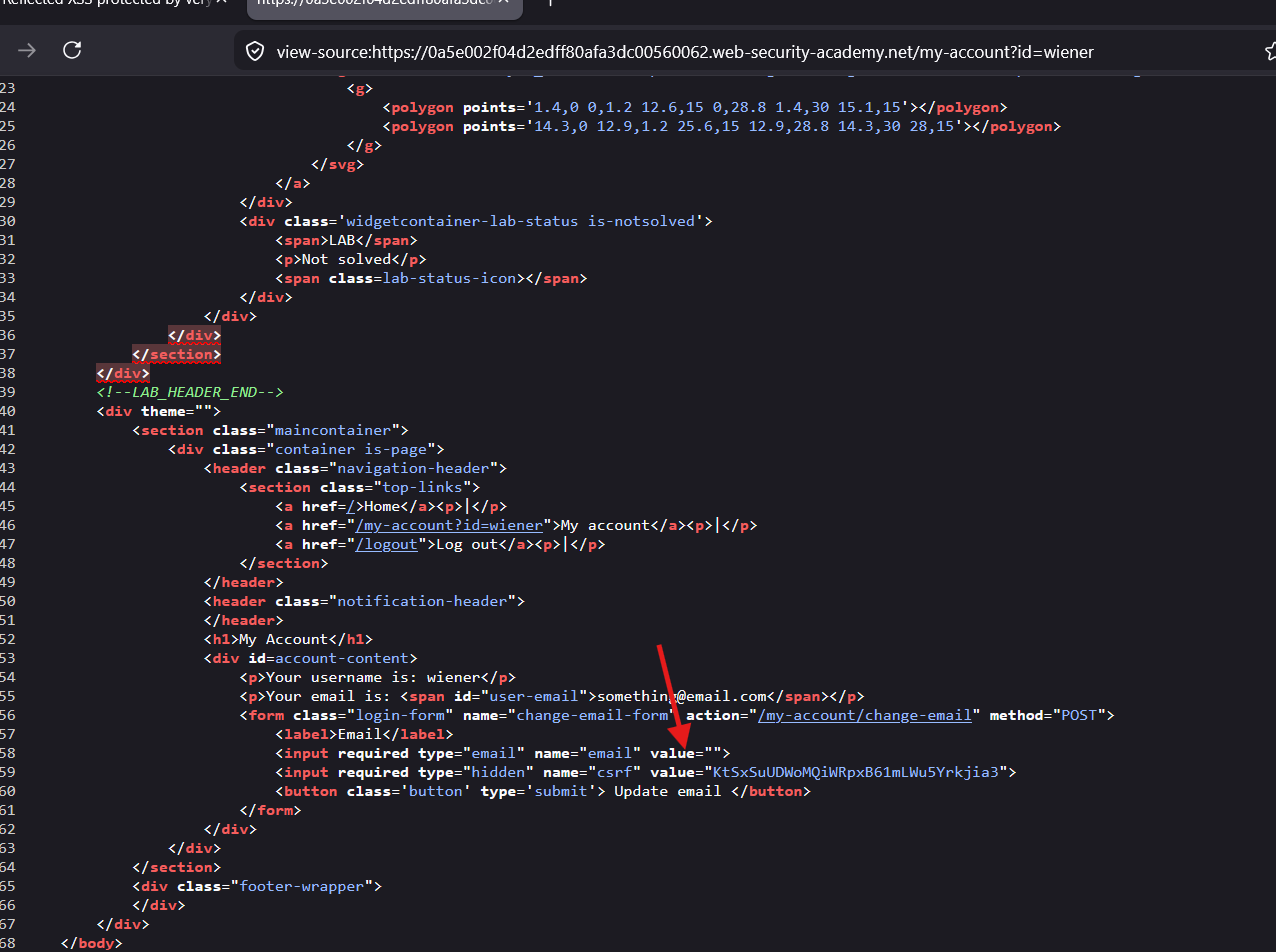Select the "notification-header" class value
Image resolution: width=1276 pixels, height=952 pixels.
(x=422, y=601)
